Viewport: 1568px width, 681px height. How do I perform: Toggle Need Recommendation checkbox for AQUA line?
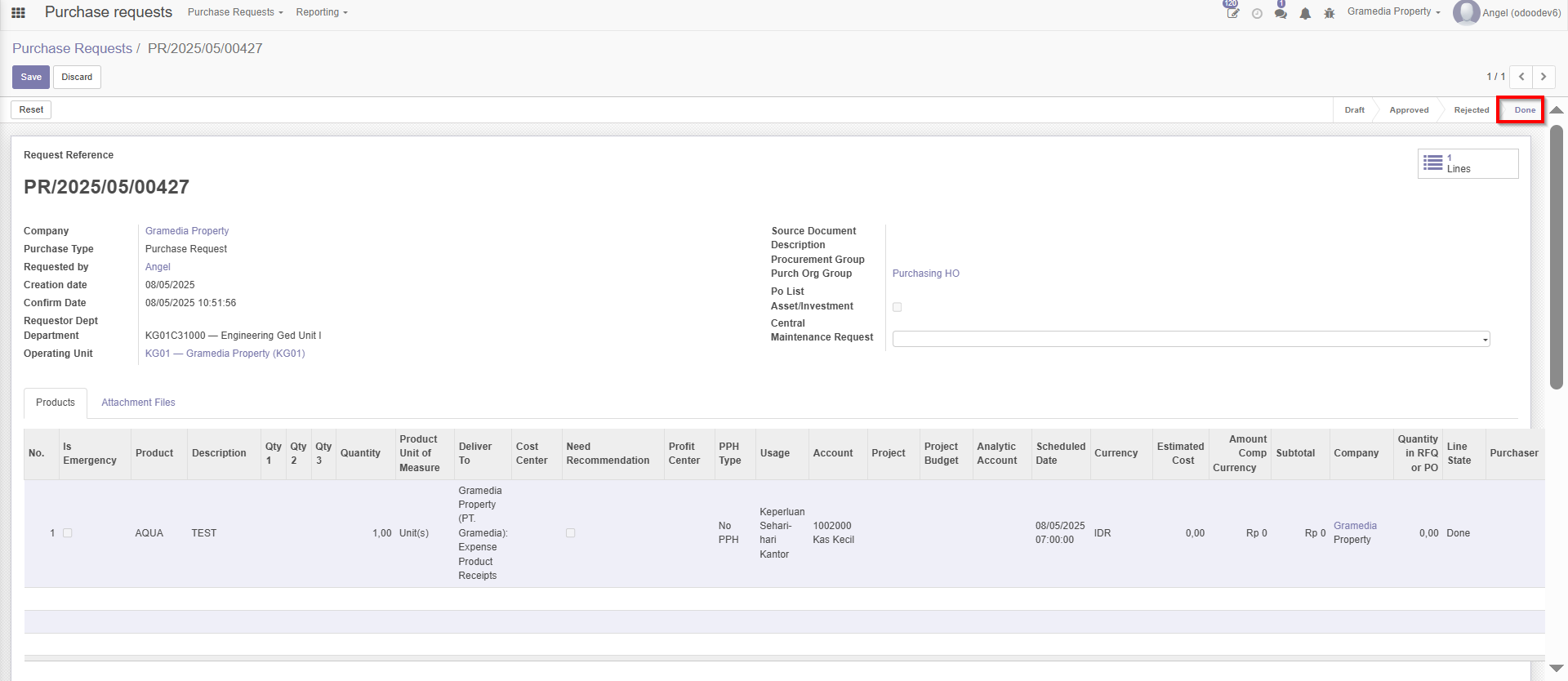tap(571, 533)
